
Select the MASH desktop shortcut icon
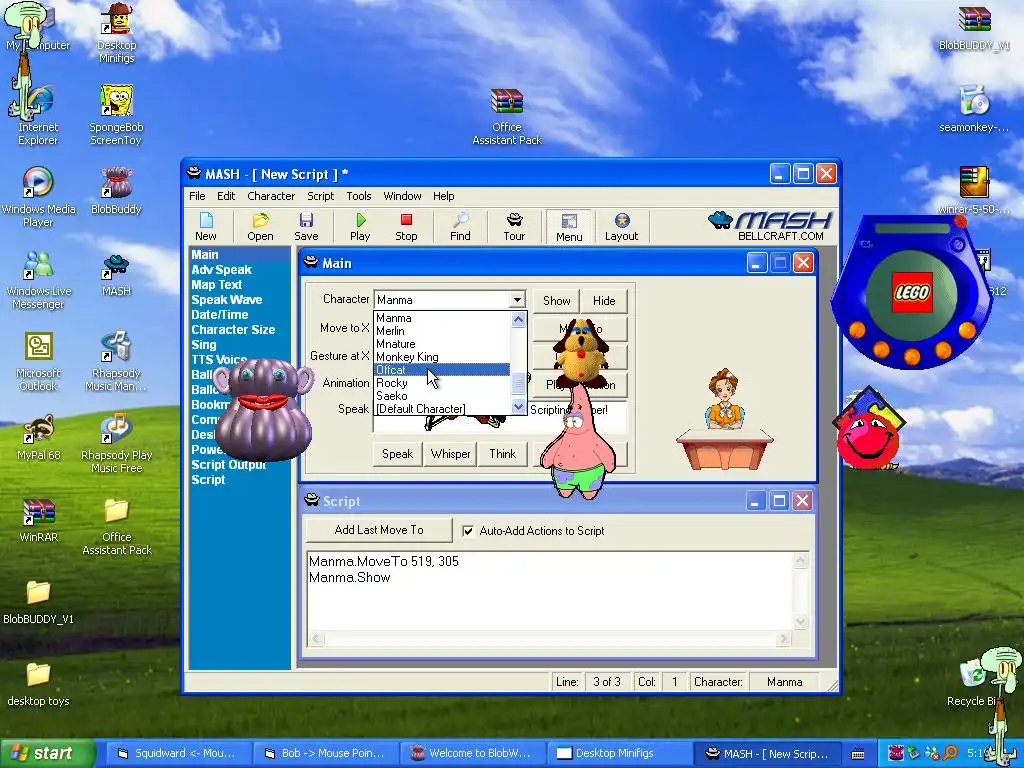click(116, 275)
